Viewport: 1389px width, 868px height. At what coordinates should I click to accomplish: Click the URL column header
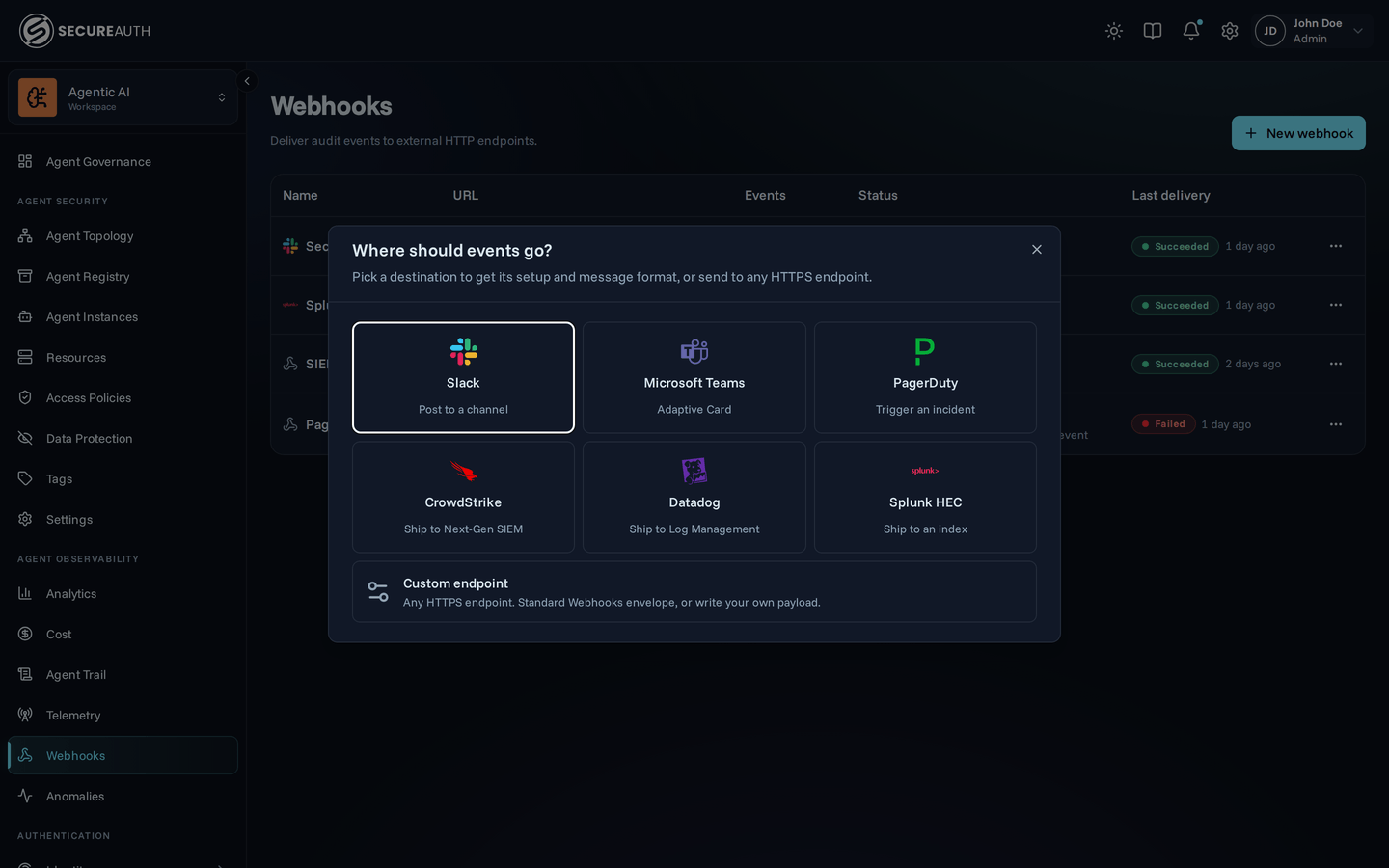point(466,195)
